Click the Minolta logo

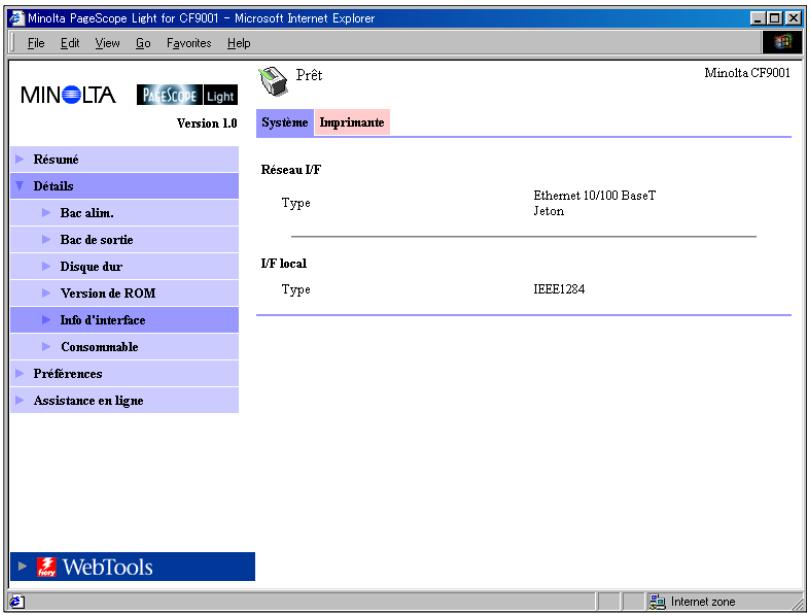click(x=68, y=95)
